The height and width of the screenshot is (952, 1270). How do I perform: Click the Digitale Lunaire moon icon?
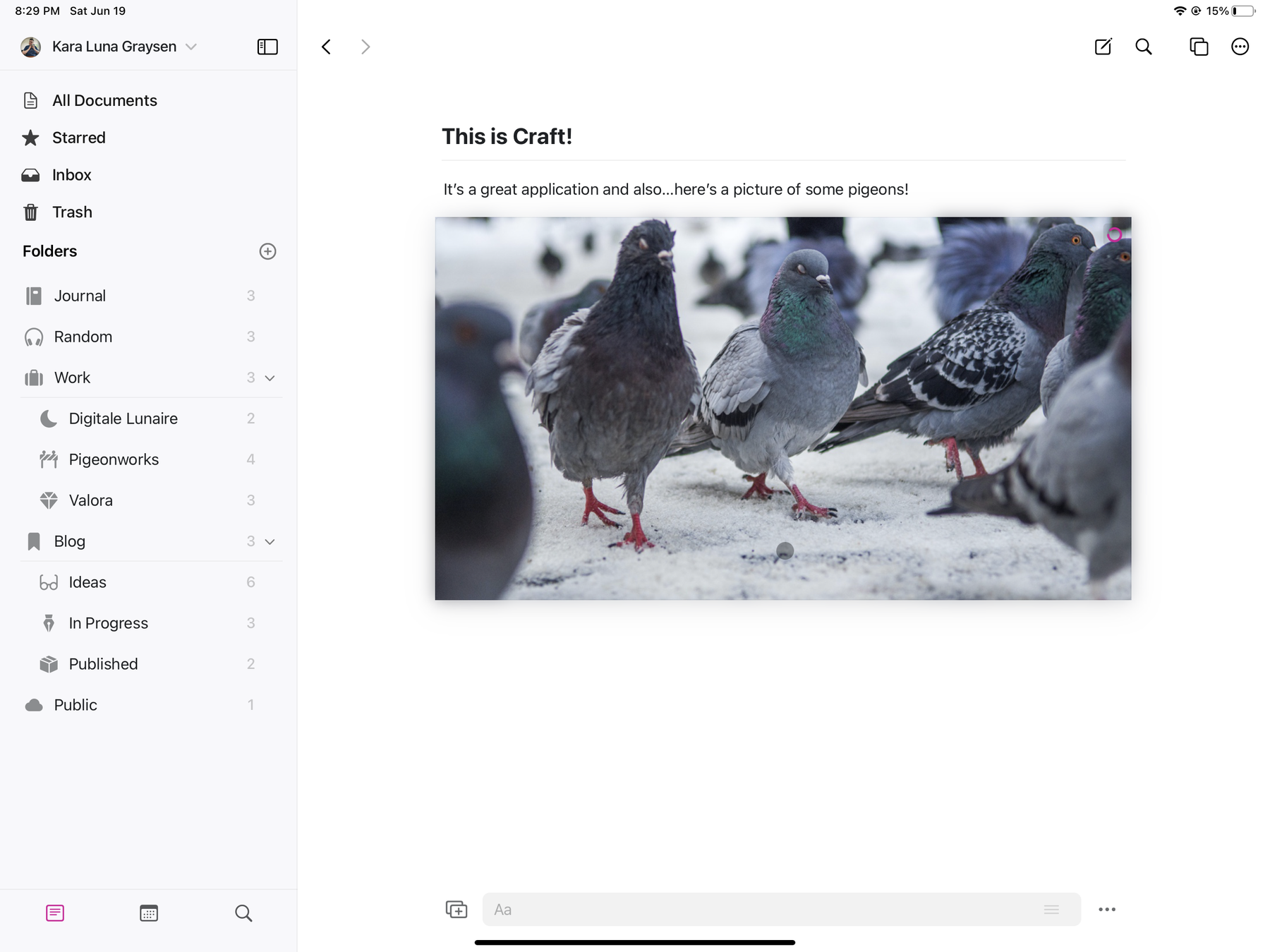(x=49, y=418)
